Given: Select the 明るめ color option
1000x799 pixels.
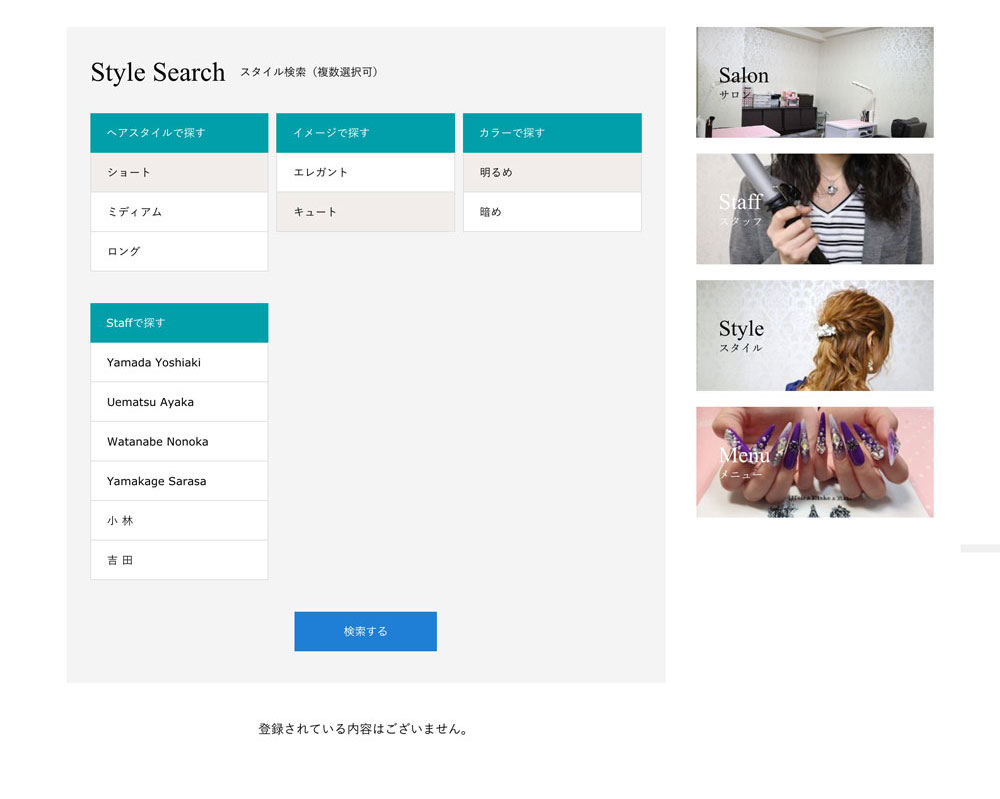Looking at the screenshot, I should (x=551, y=172).
